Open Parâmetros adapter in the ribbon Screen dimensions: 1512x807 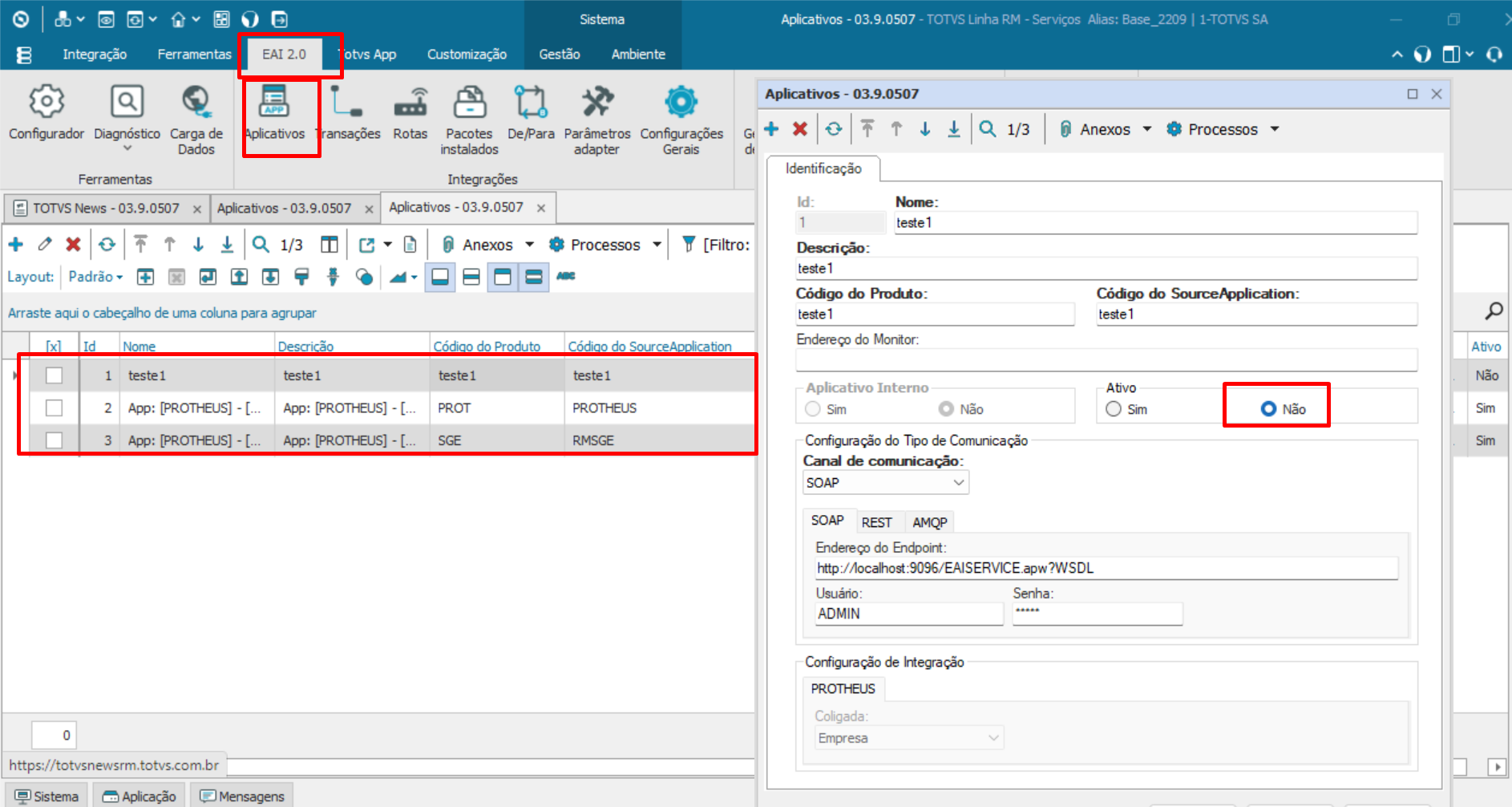[597, 120]
